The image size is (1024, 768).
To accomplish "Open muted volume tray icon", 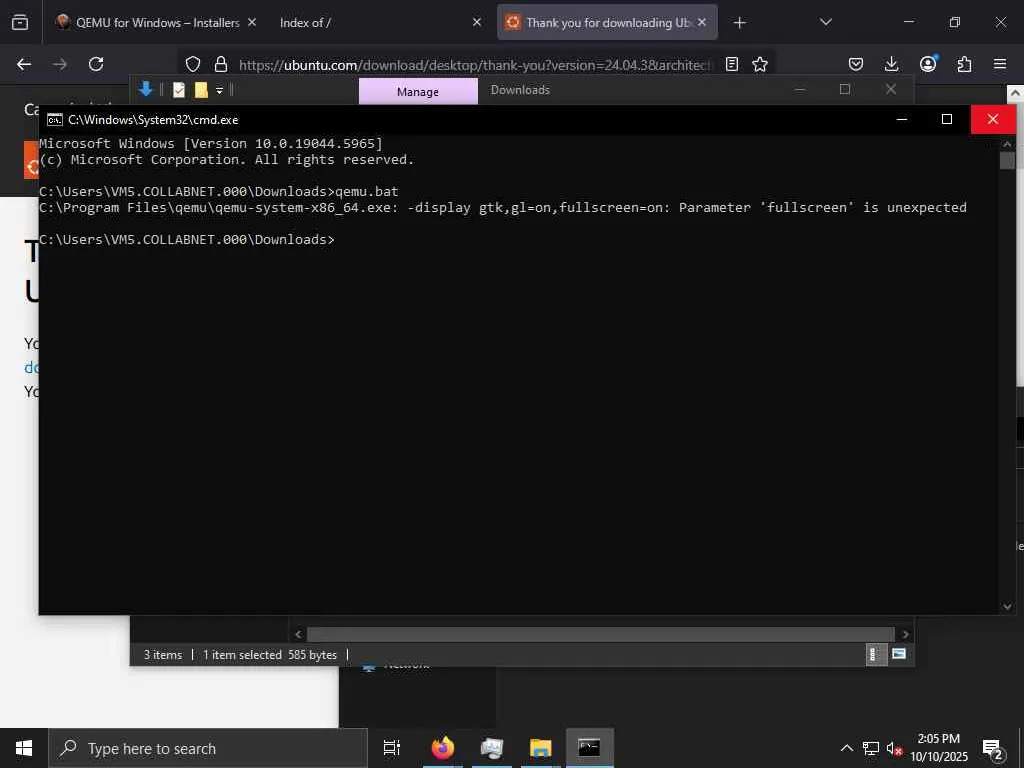I will [x=894, y=748].
